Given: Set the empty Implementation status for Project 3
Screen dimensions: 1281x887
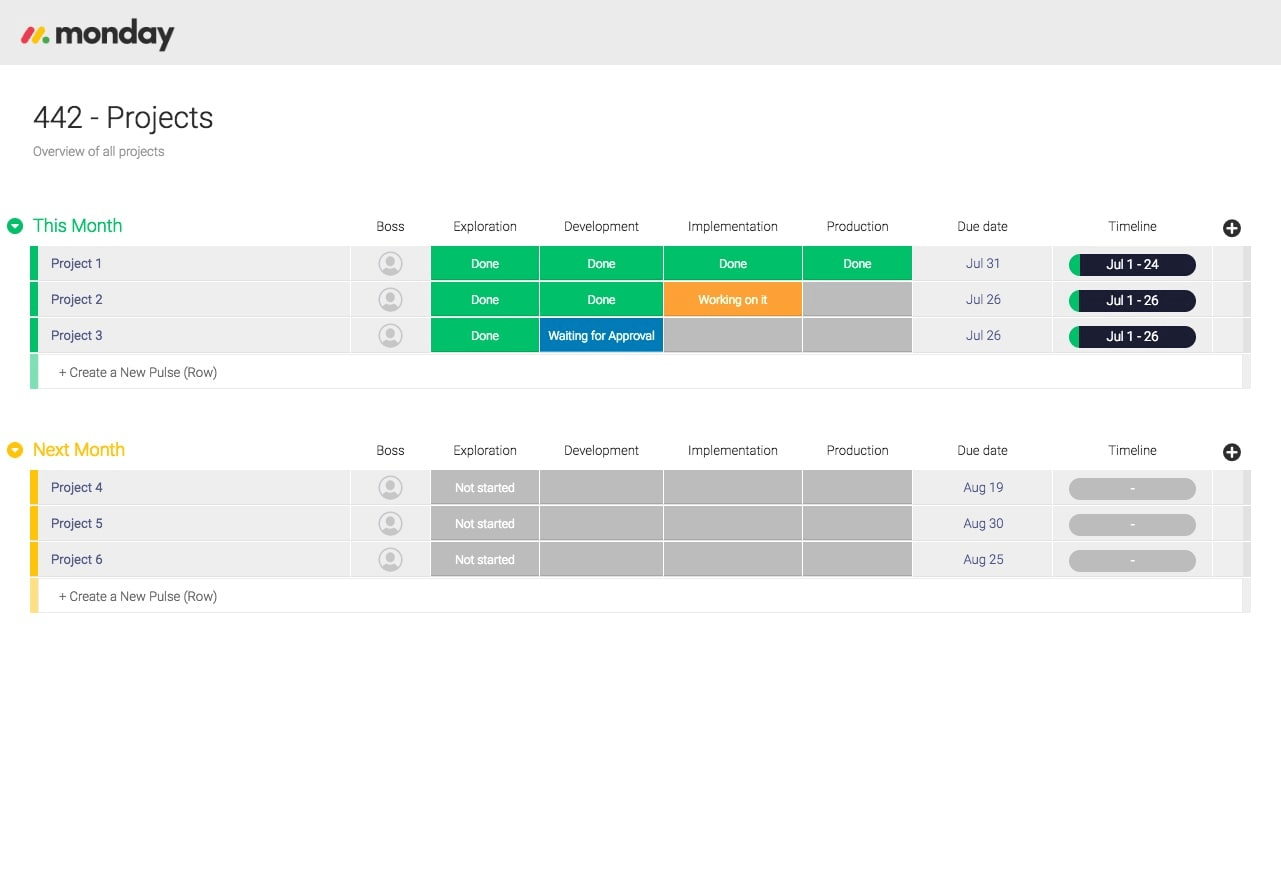Looking at the screenshot, I should (x=733, y=336).
